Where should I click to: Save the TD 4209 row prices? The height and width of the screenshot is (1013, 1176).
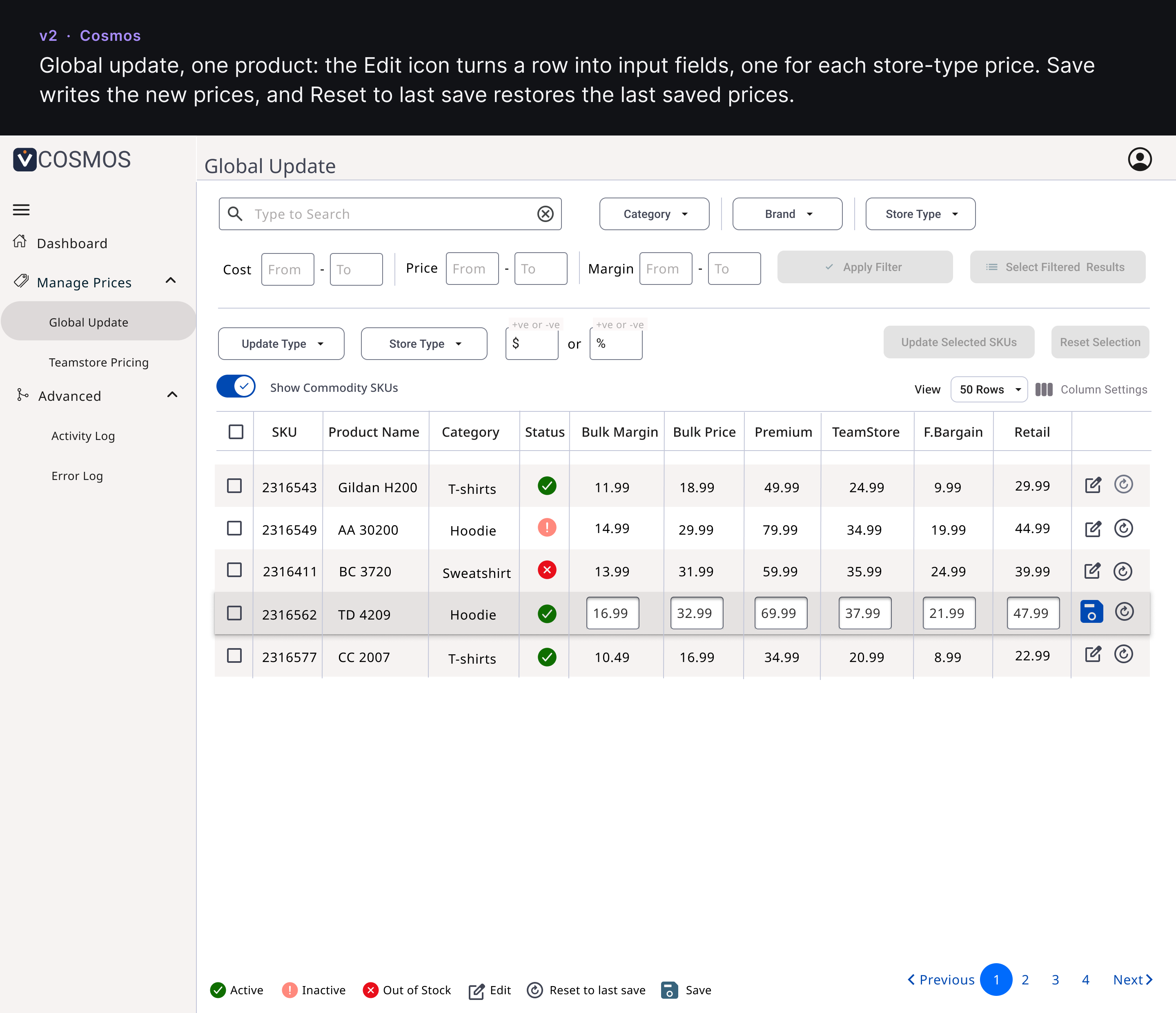pyautogui.click(x=1091, y=612)
